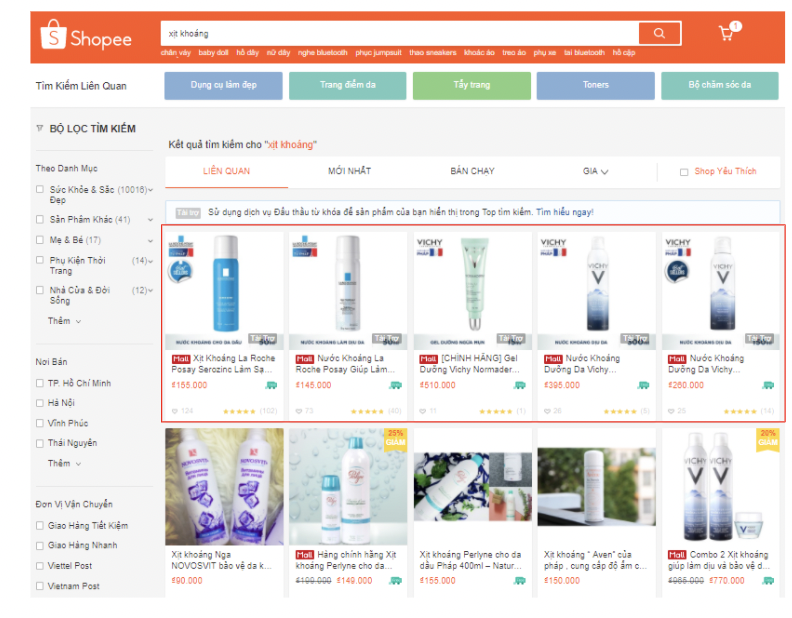
Task: Expand Mẹ & Bé subcategories arrow
Action: [x=150, y=241]
